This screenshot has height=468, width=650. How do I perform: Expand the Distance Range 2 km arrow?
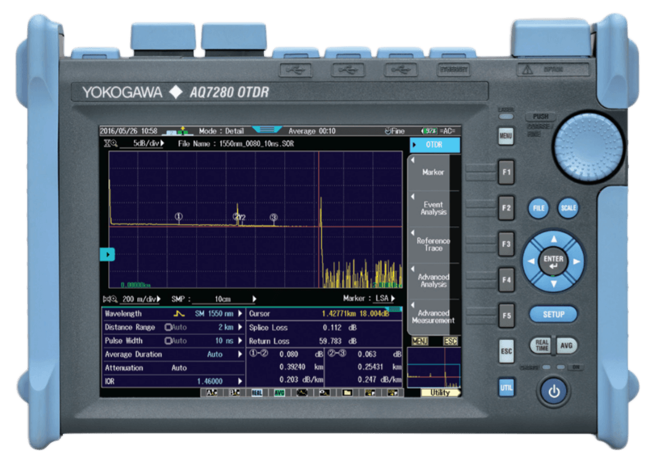click(x=240, y=327)
